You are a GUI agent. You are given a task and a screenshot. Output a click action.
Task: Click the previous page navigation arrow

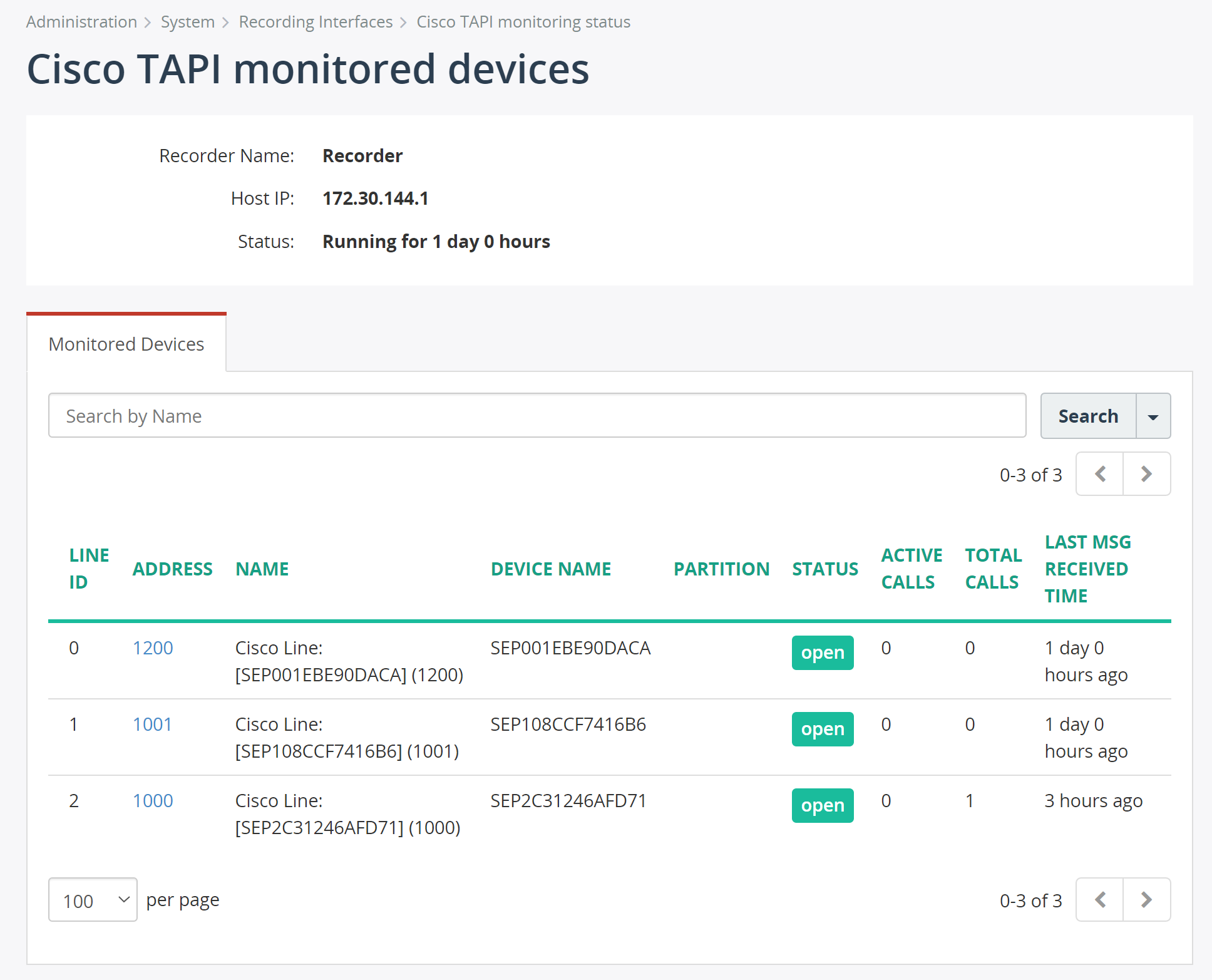1100,473
